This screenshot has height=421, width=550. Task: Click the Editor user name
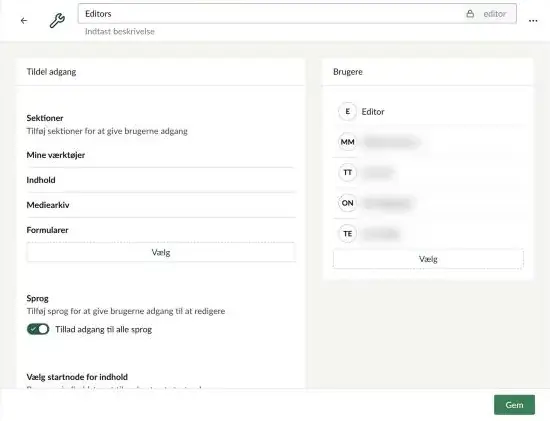(x=373, y=112)
